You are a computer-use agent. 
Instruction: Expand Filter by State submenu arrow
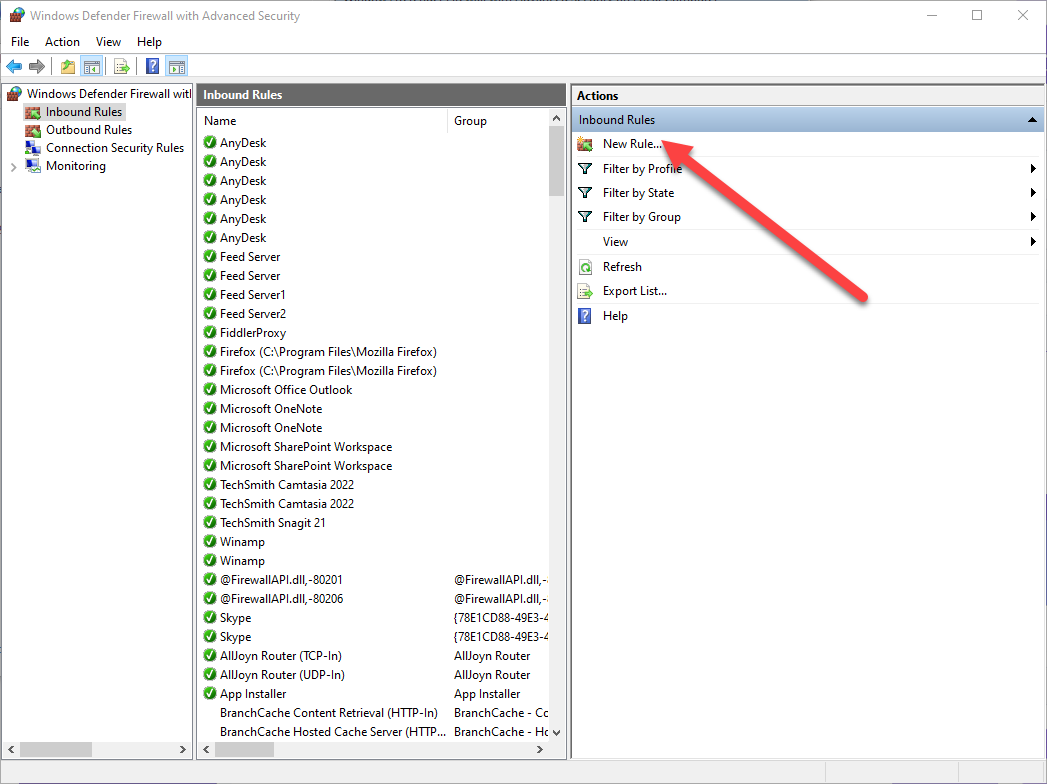coord(1032,193)
